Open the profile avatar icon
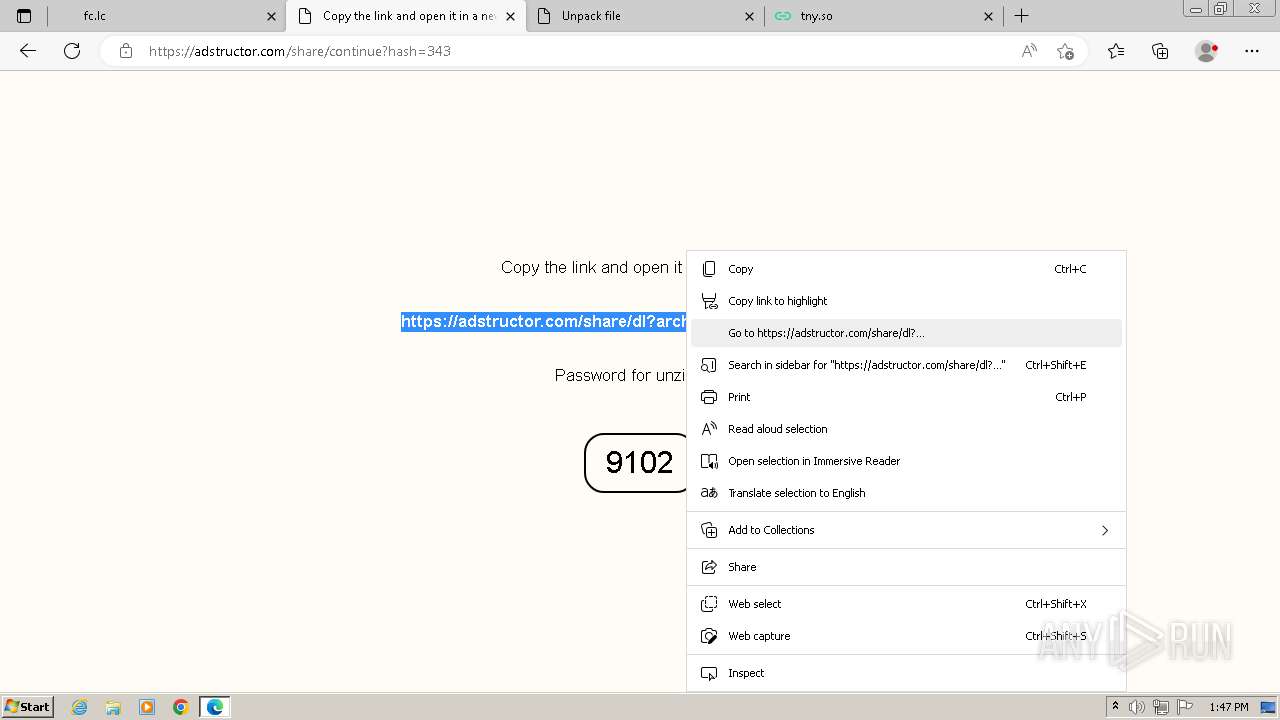 point(1206,51)
